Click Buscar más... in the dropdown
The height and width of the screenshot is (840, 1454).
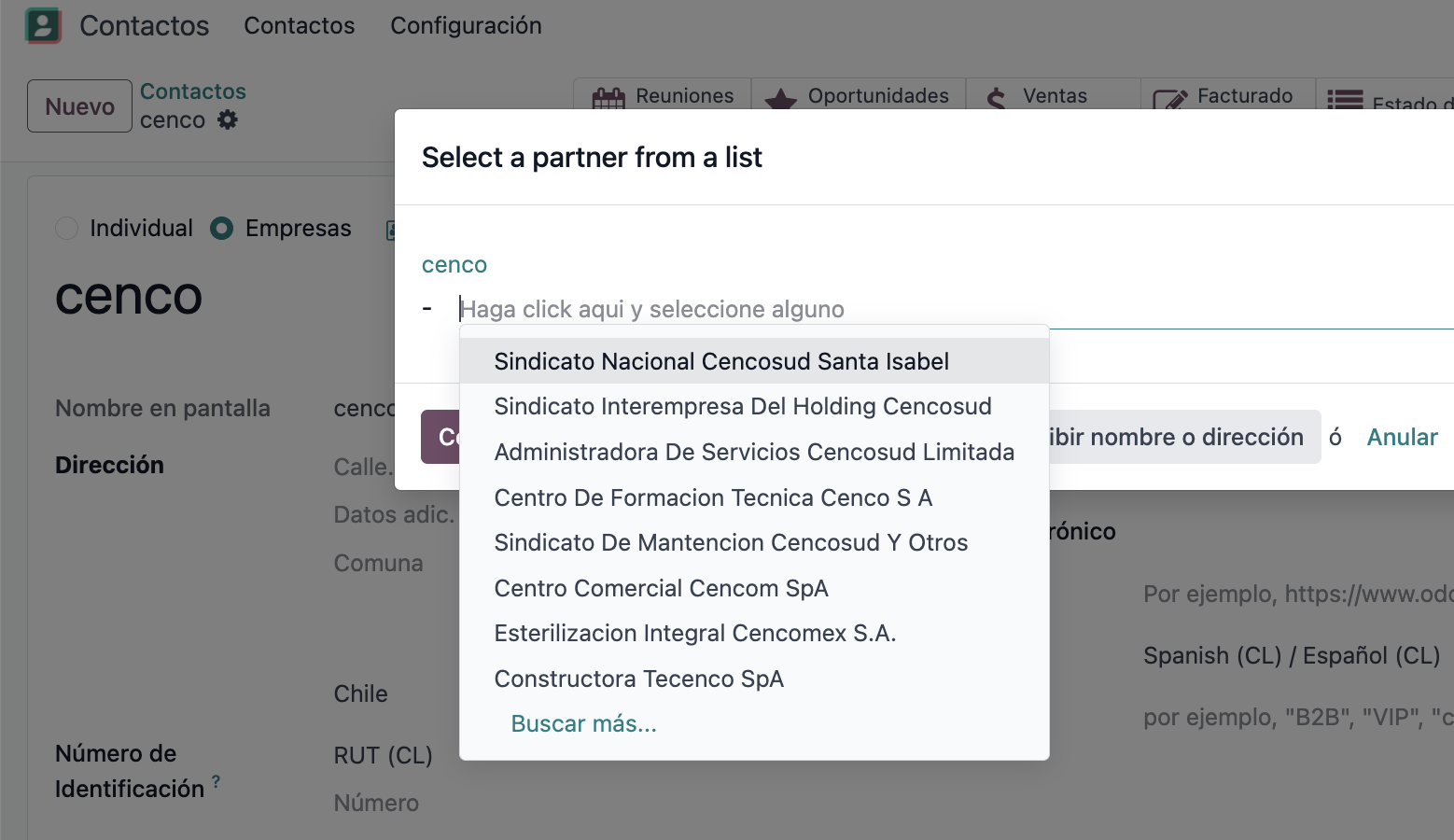coord(583,723)
